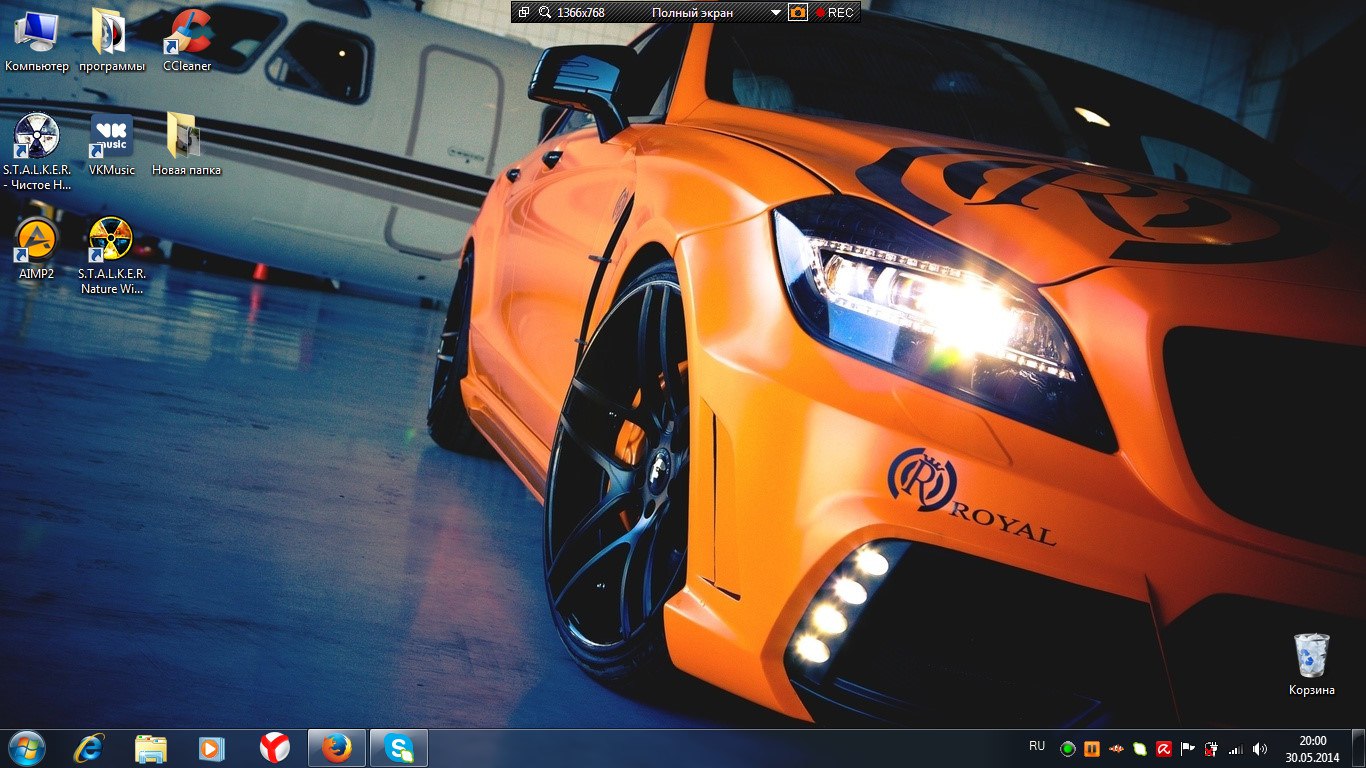Click the orange fish tray icon
This screenshot has height=768, width=1366.
(x=1116, y=748)
